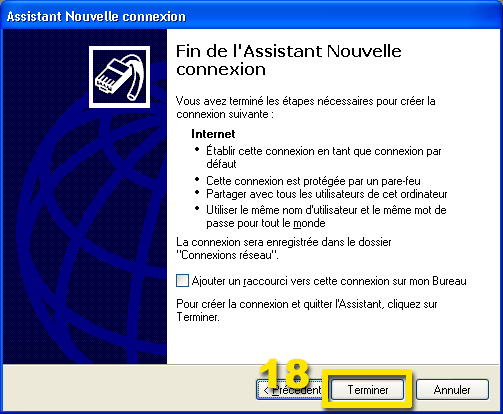Screen dimensions: 503x414
Task: Click the network cable plug icon
Action: (119, 77)
